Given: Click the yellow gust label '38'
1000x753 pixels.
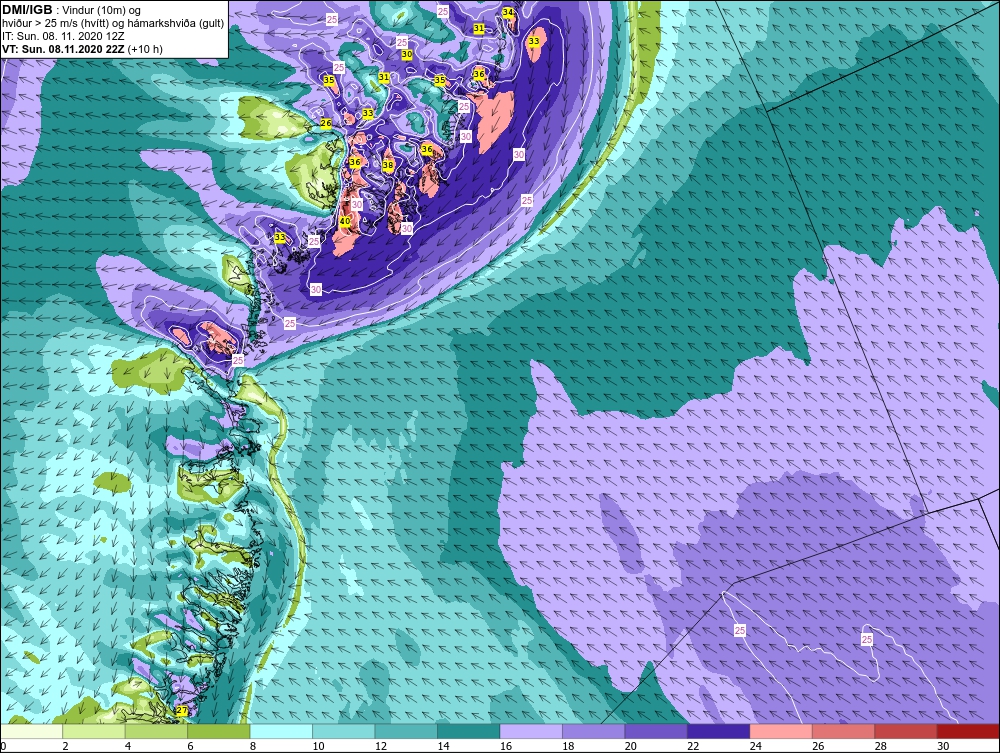Looking at the screenshot, I should 388,165.
